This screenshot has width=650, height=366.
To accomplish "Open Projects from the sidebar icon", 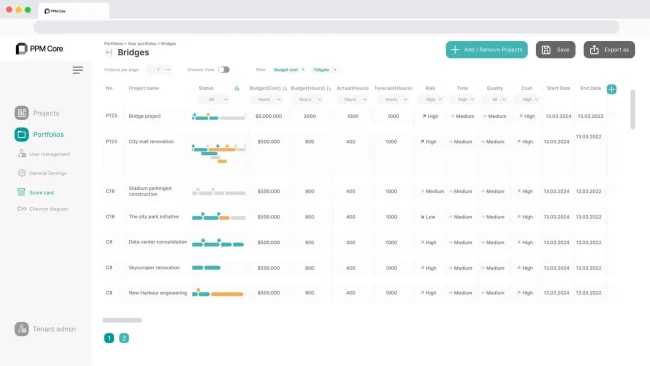I will coord(22,113).
